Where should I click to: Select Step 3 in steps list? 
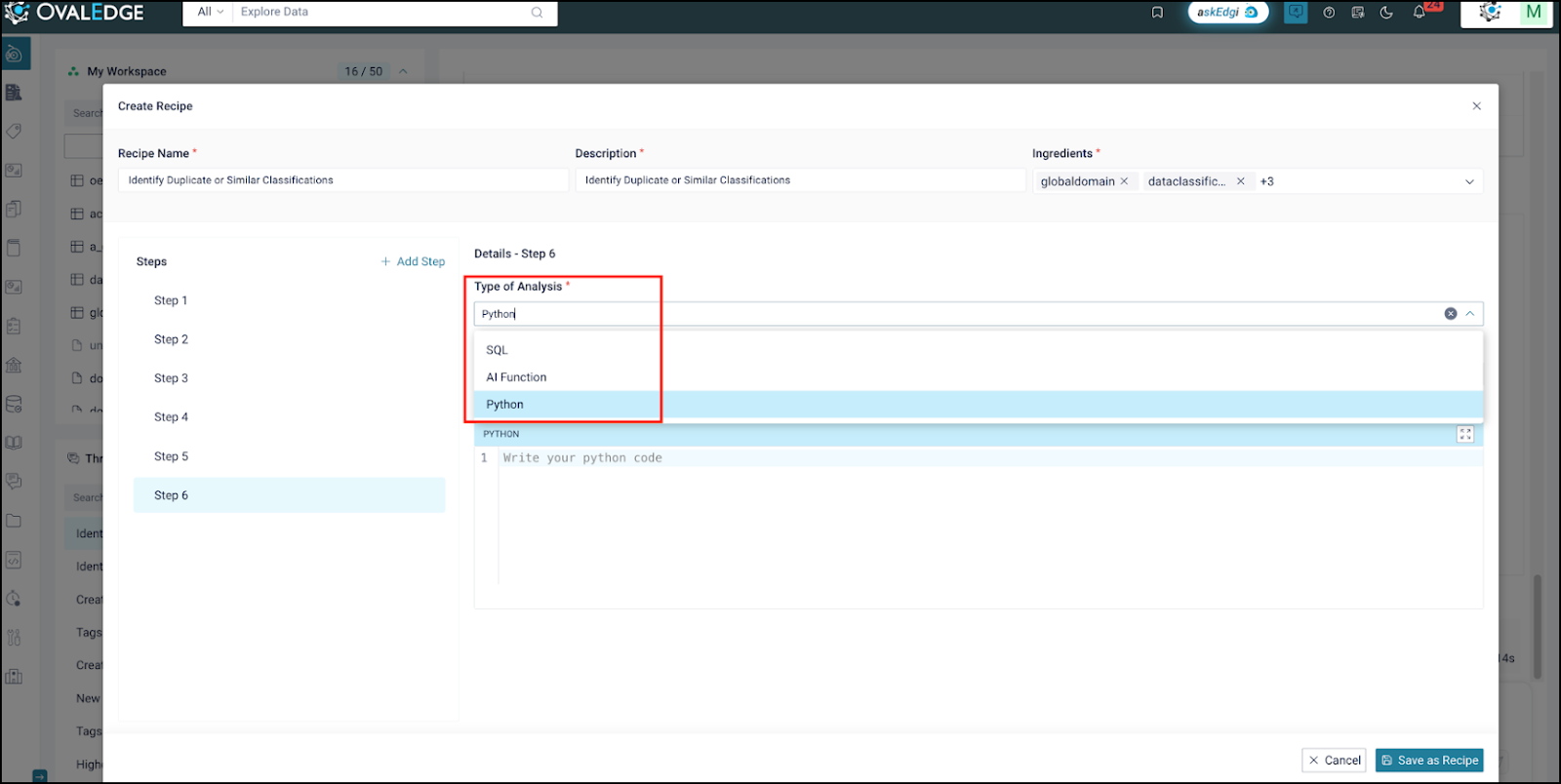click(172, 378)
